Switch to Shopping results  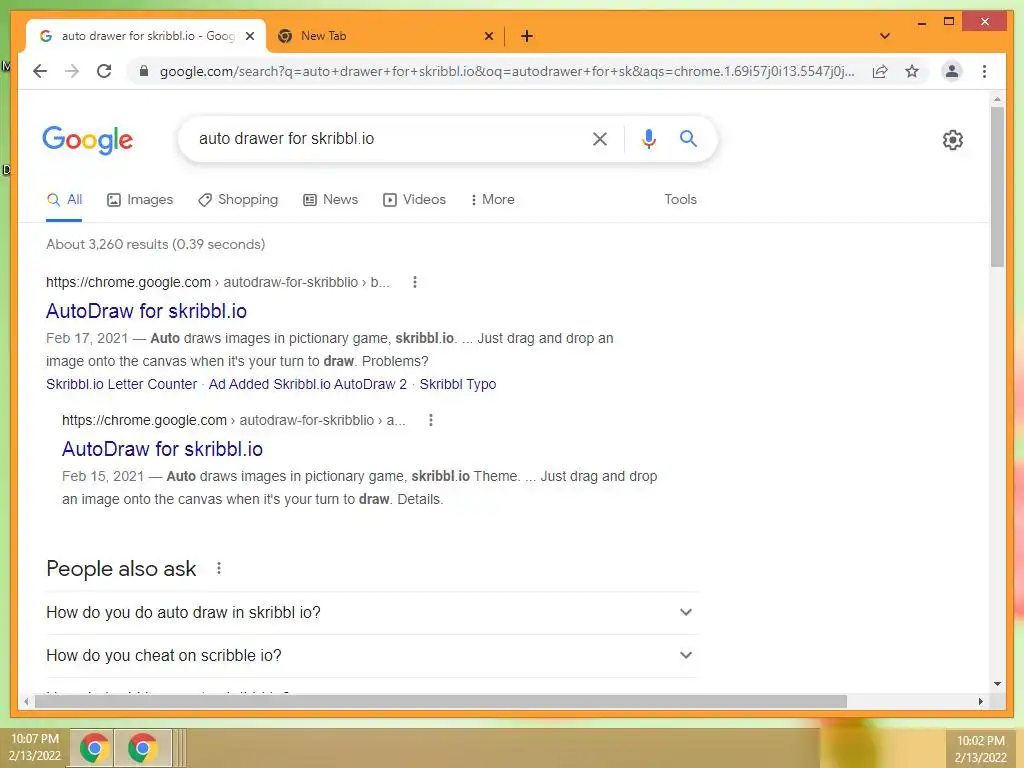(238, 200)
